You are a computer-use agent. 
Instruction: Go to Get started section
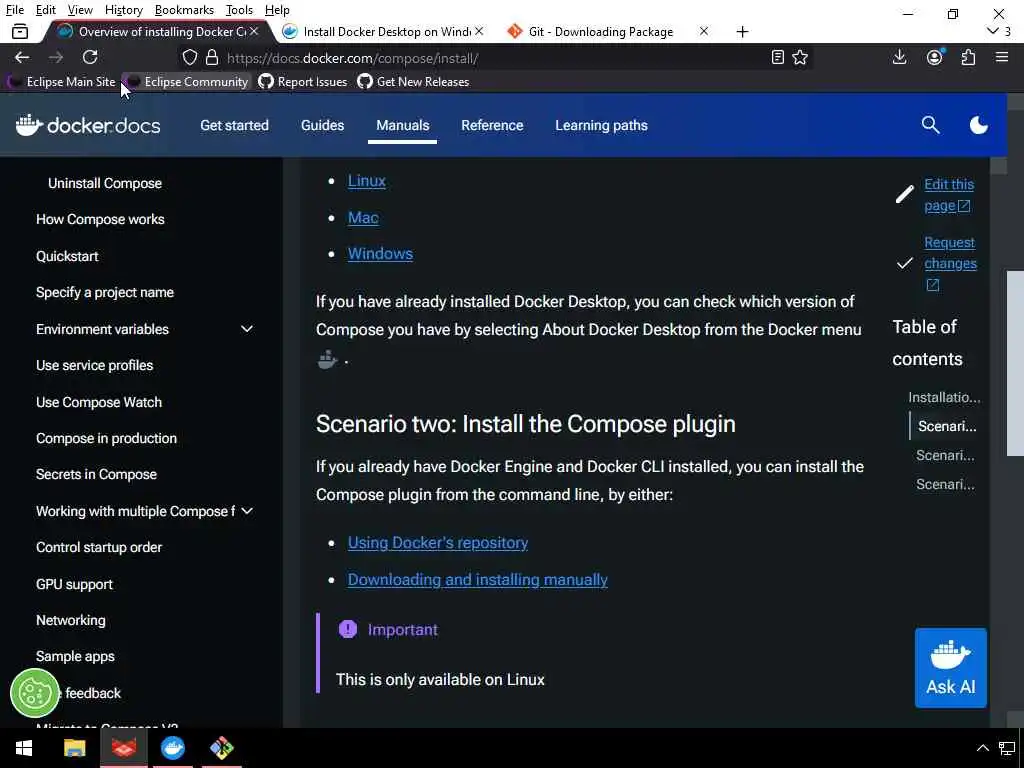click(x=234, y=125)
